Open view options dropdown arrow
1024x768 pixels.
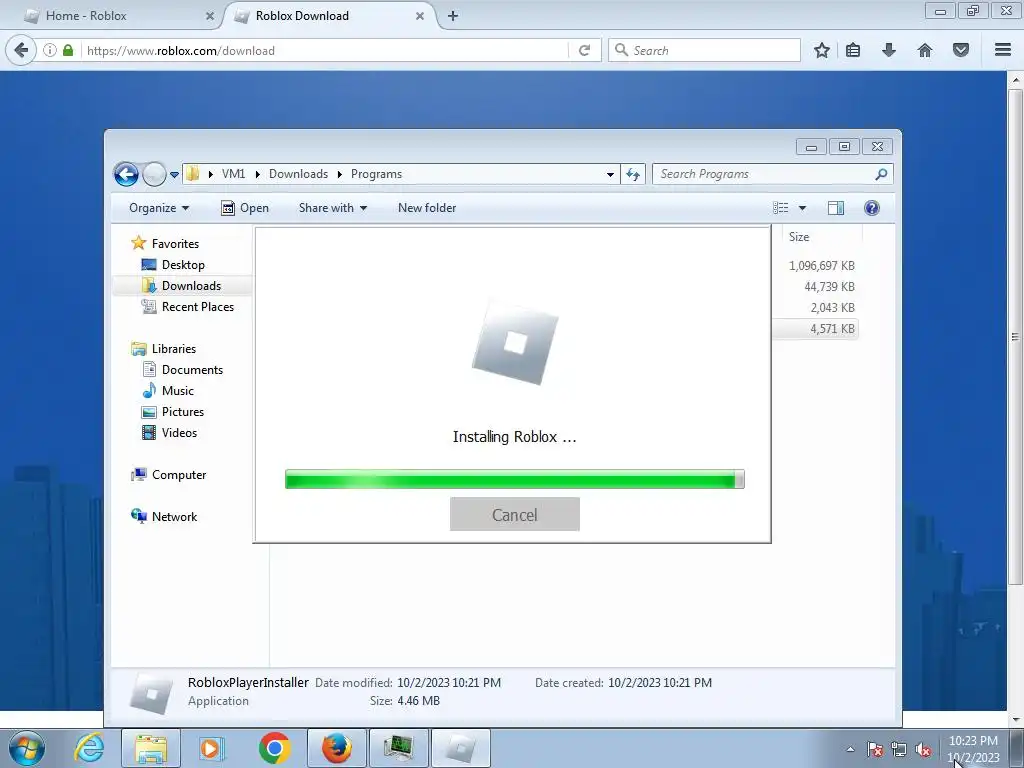coord(803,208)
